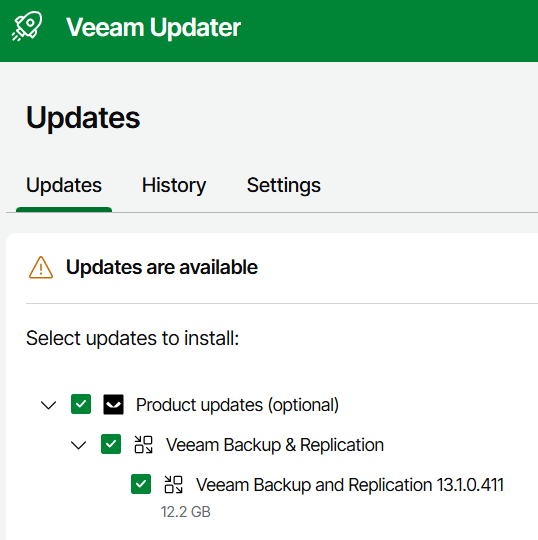
Task: Click the Veeam Updater title text
Action: point(153,27)
